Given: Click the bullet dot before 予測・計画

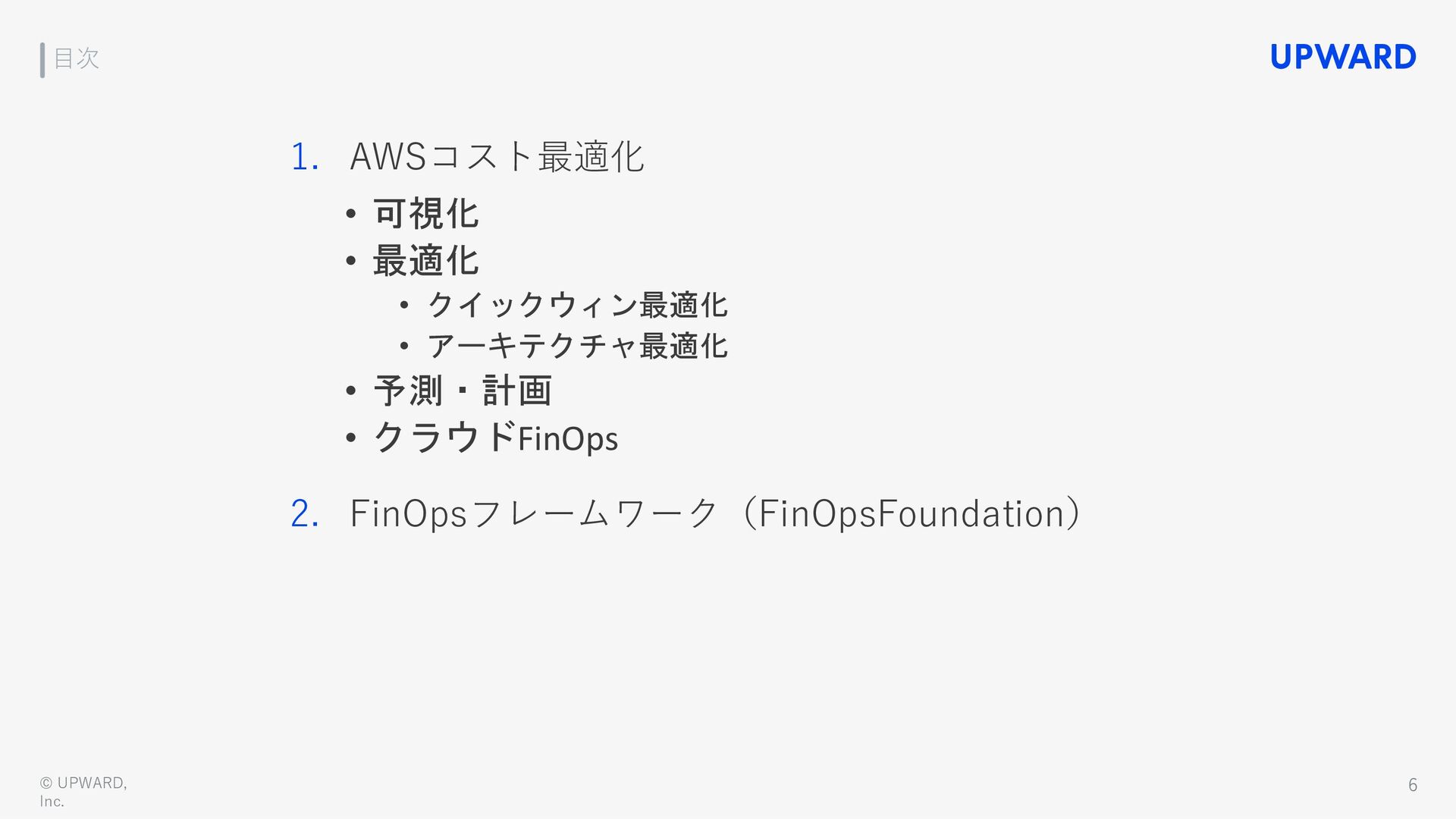Looking at the screenshot, I should pyautogui.click(x=350, y=391).
